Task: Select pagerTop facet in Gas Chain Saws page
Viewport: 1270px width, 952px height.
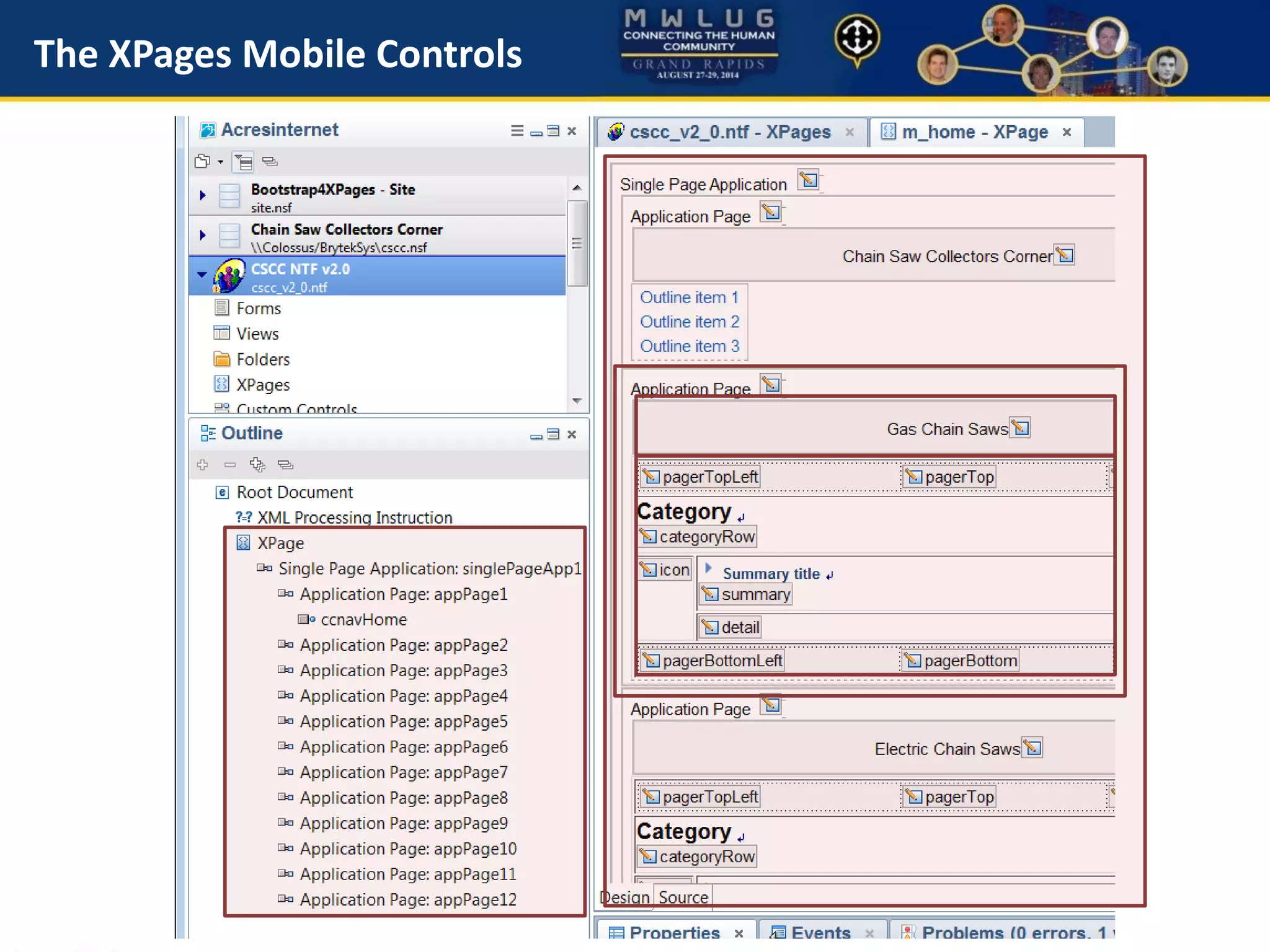Action: click(x=949, y=477)
